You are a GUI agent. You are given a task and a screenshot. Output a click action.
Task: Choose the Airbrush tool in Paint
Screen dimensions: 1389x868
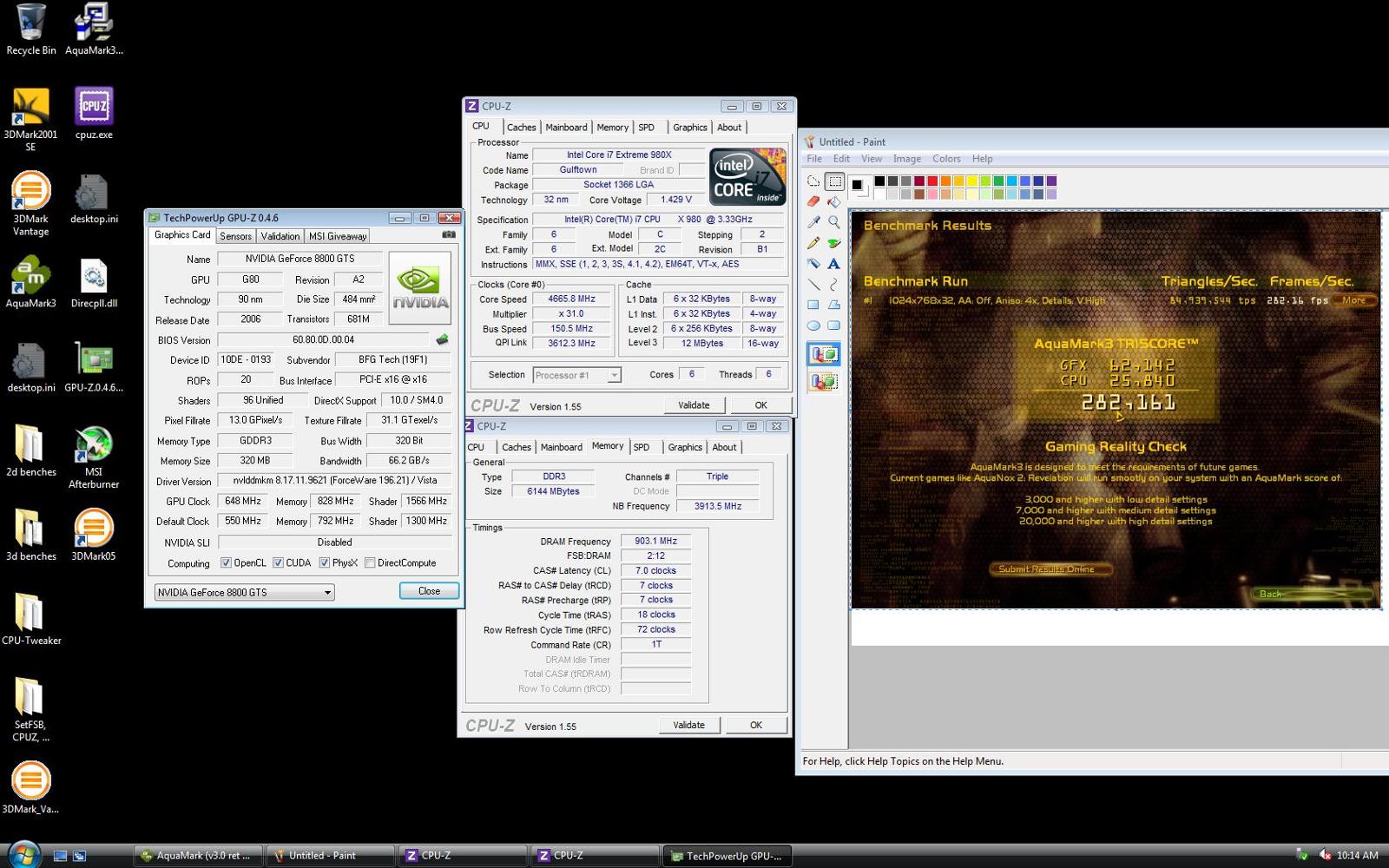[x=813, y=264]
